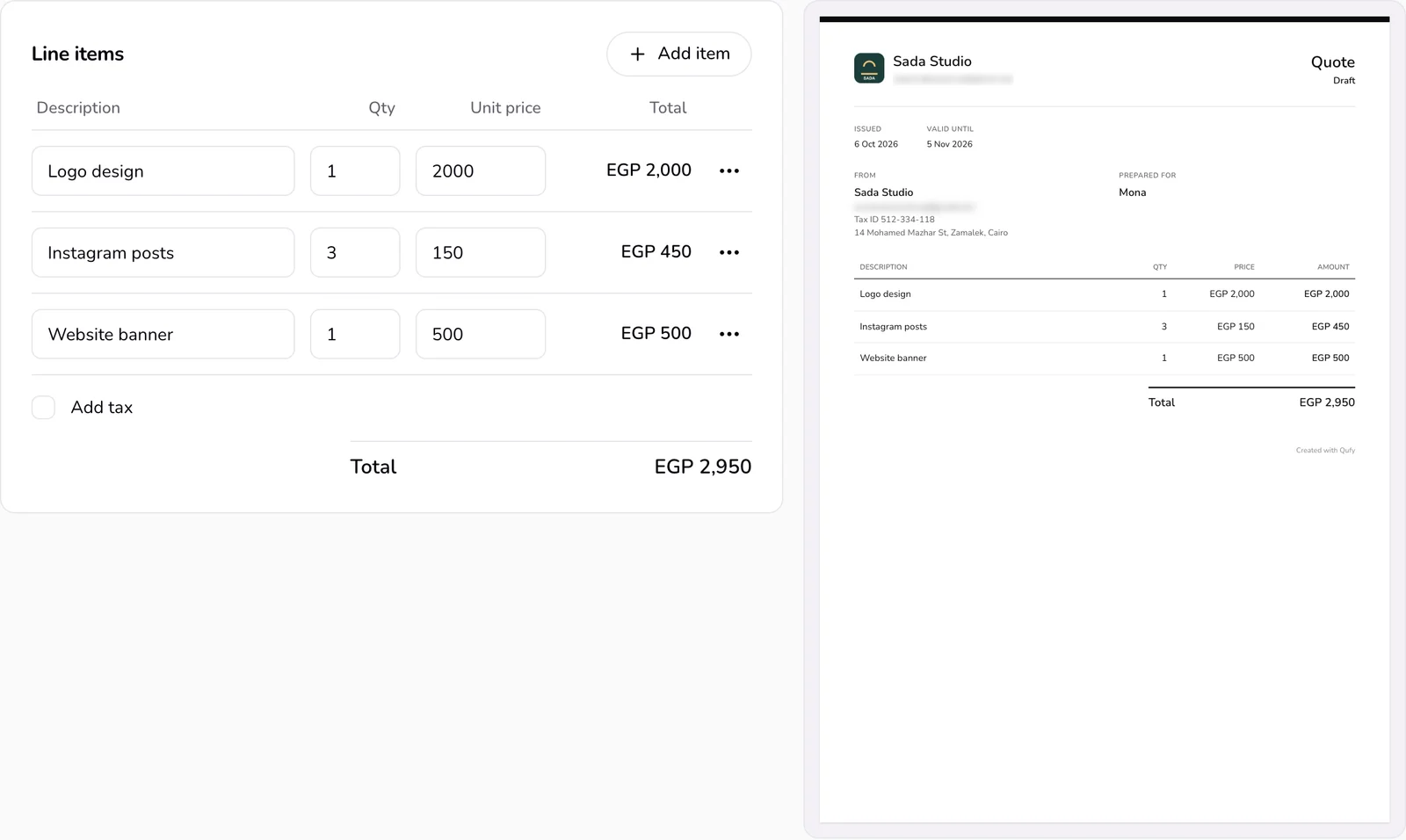This screenshot has height=840, width=1406.
Task: Click the Draft status in the preview
Action: coord(1344,81)
